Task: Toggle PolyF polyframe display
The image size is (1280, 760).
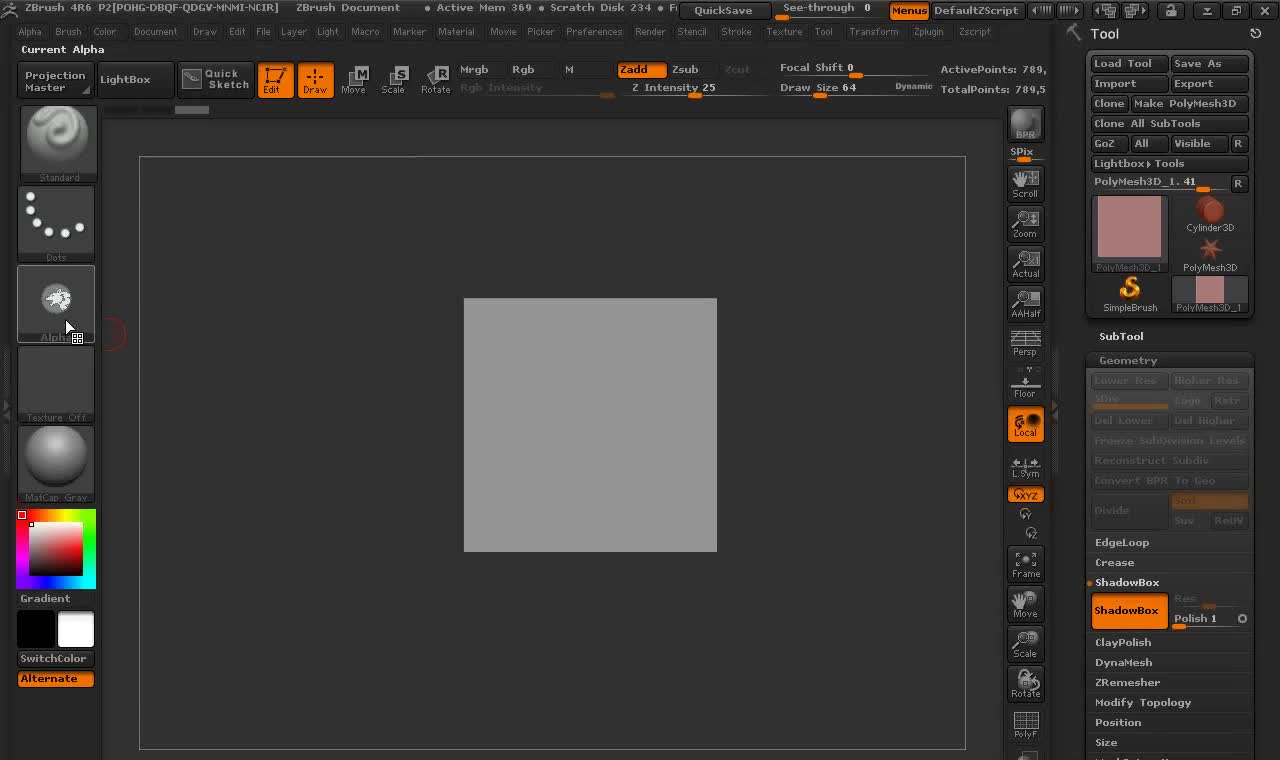Action: coord(1025,724)
